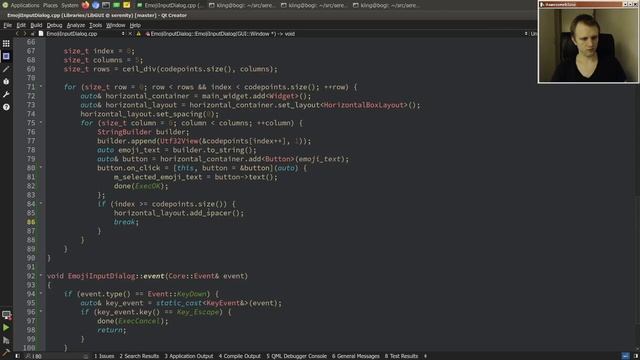Viewport: 640px width, 360px height.
Task: Collapse the for-loop fold at line 71
Action: click(41, 87)
